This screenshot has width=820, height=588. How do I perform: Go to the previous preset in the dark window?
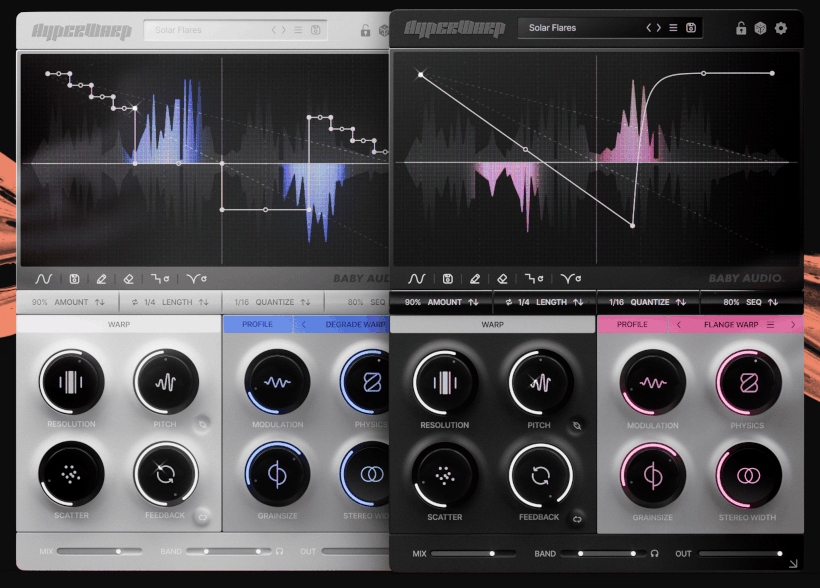(649, 28)
